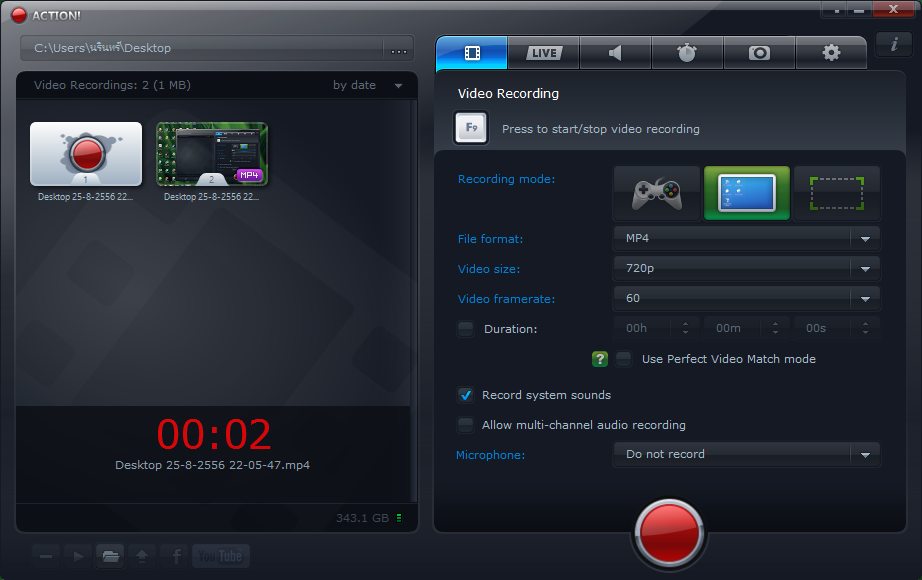Click filename Desktop 25-8-2556 22-05-47.mp4
This screenshot has width=922, height=580.
tap(212, 465)
